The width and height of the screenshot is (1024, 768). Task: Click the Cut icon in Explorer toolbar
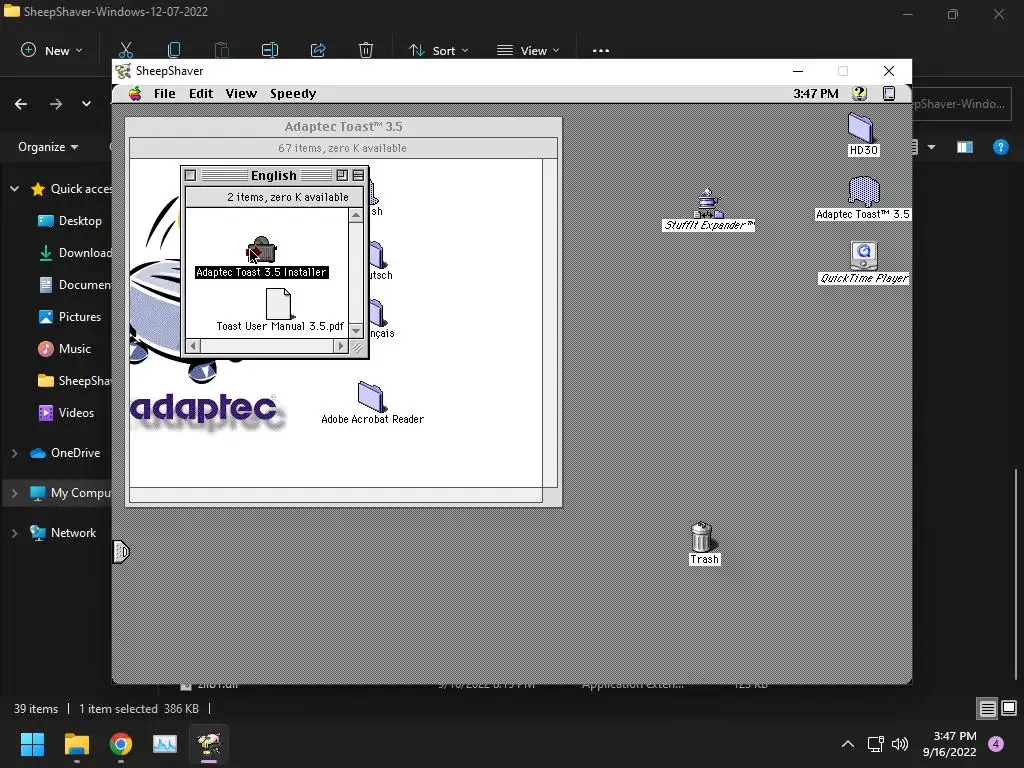[x=125, y=50]
